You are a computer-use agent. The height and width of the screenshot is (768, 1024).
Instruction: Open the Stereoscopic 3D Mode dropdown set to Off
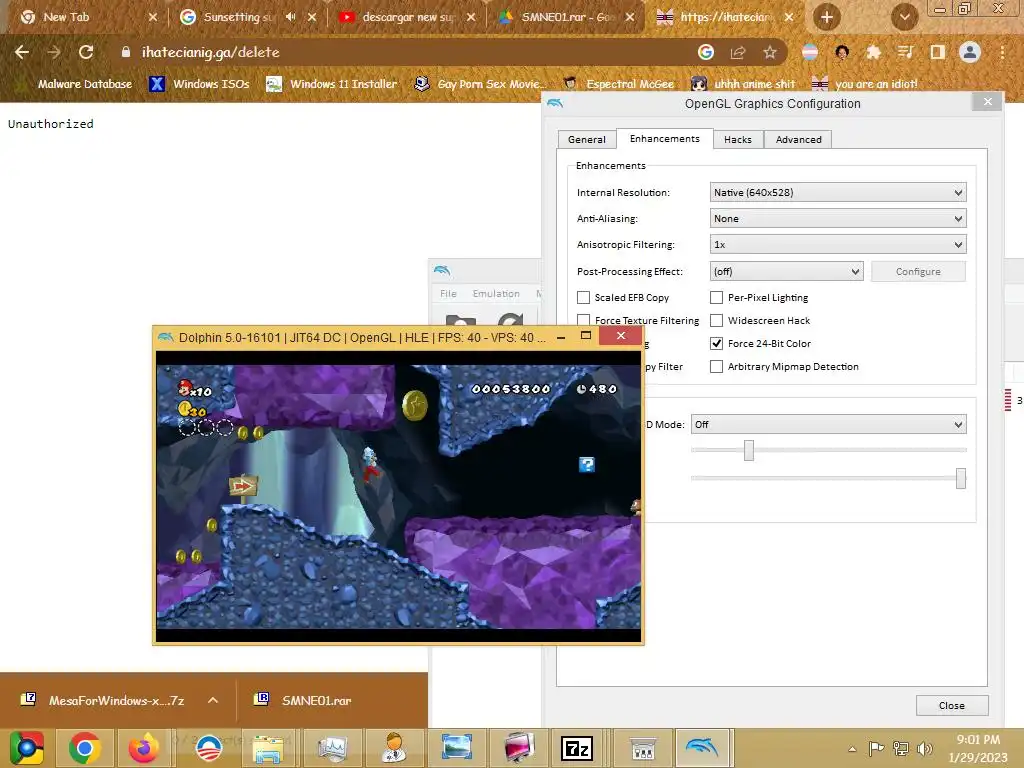click(x=828, y=424)
